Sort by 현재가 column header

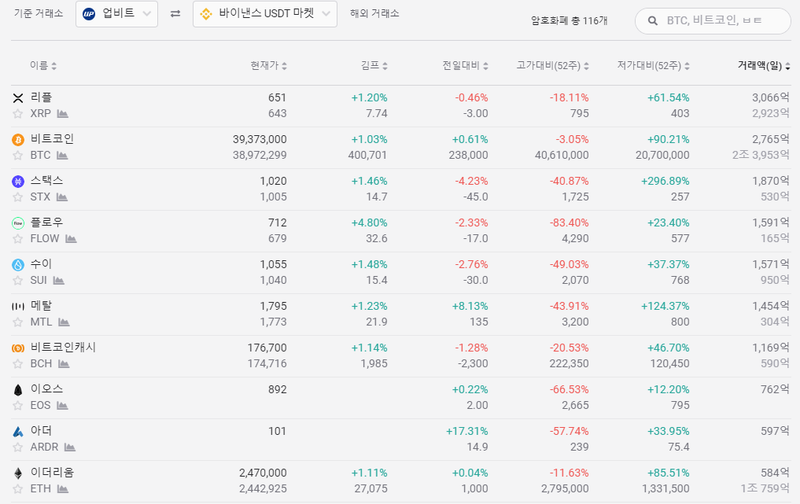click(x=268, y=65)
